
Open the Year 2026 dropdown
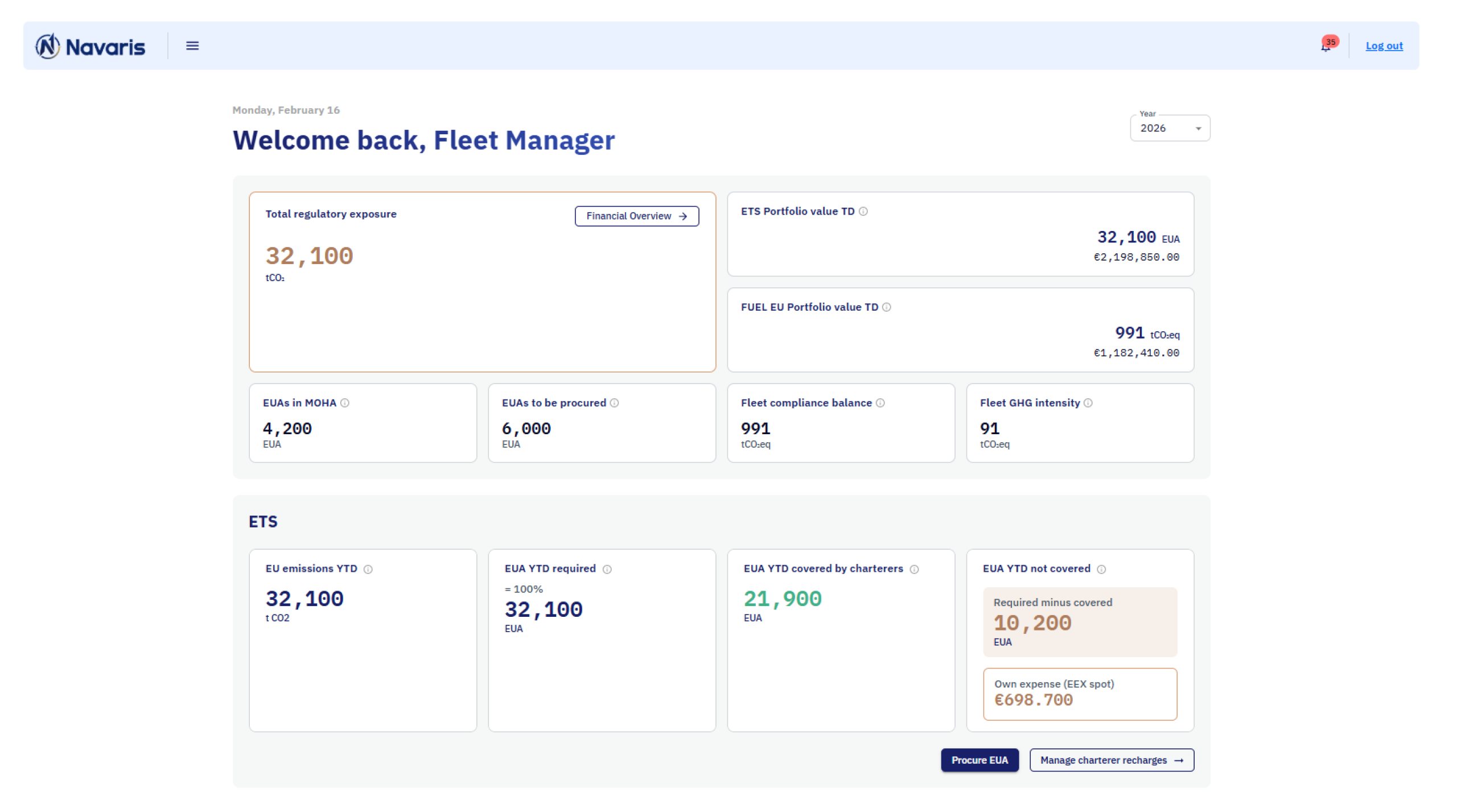click(x=1170, y=129)
